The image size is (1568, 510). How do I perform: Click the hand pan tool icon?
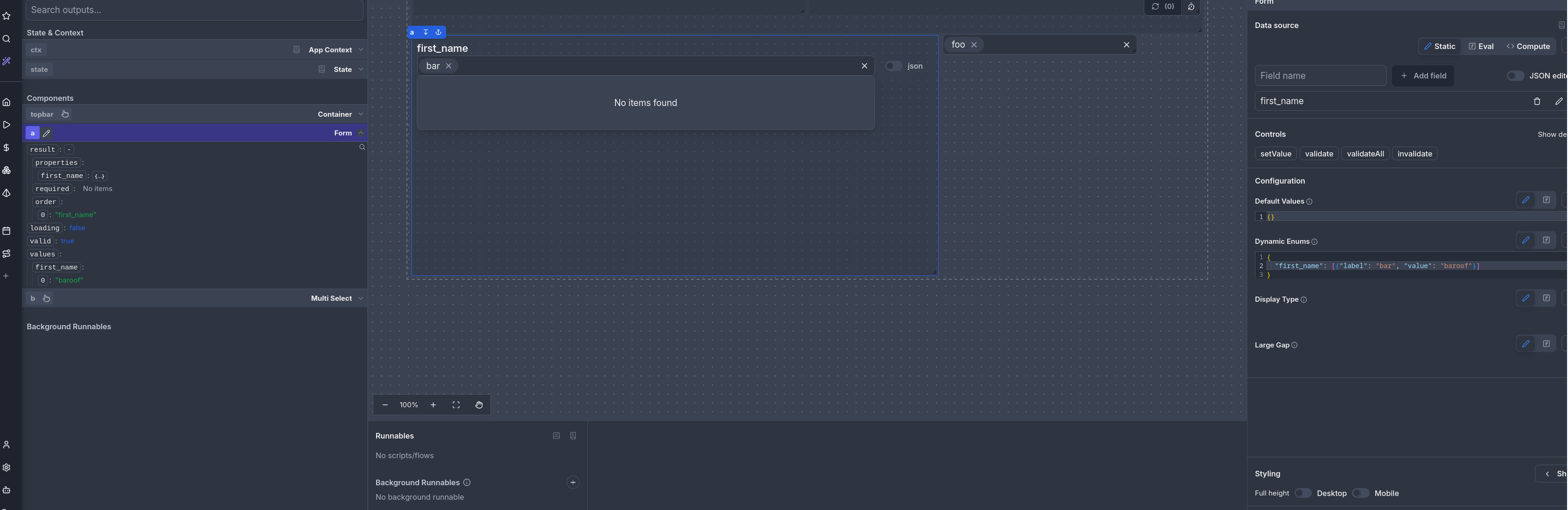tap(479, 405)
